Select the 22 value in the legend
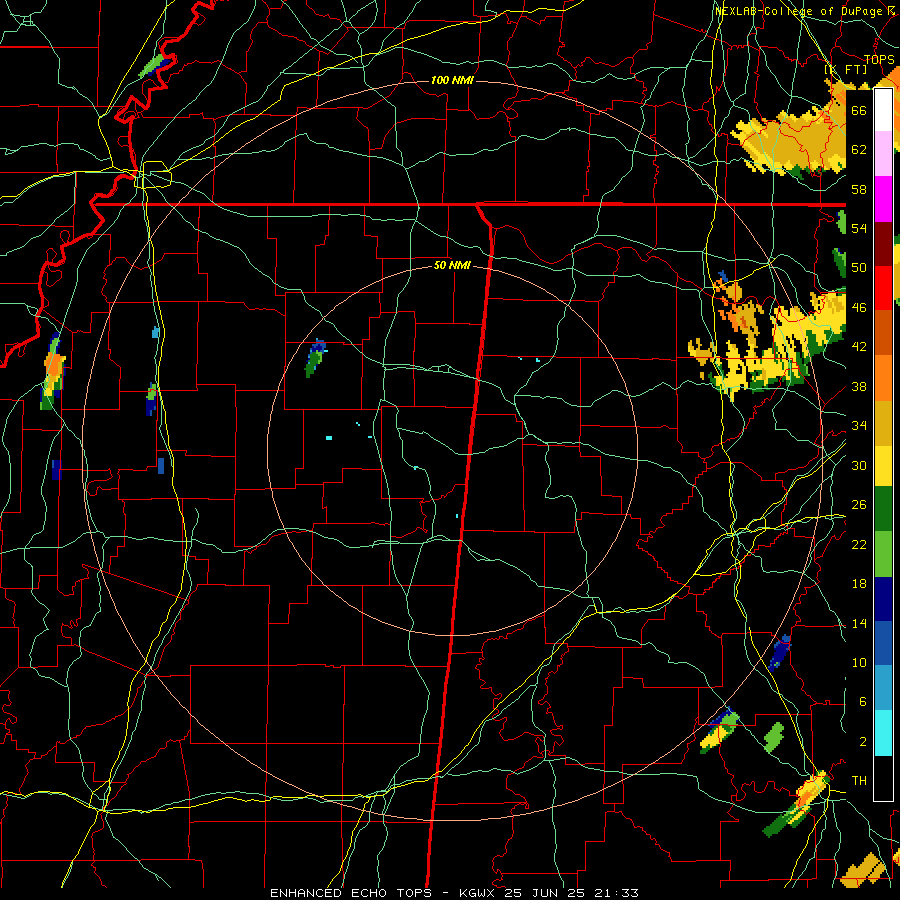The width and height of the screenshot is (900, 900). [859, 545]
